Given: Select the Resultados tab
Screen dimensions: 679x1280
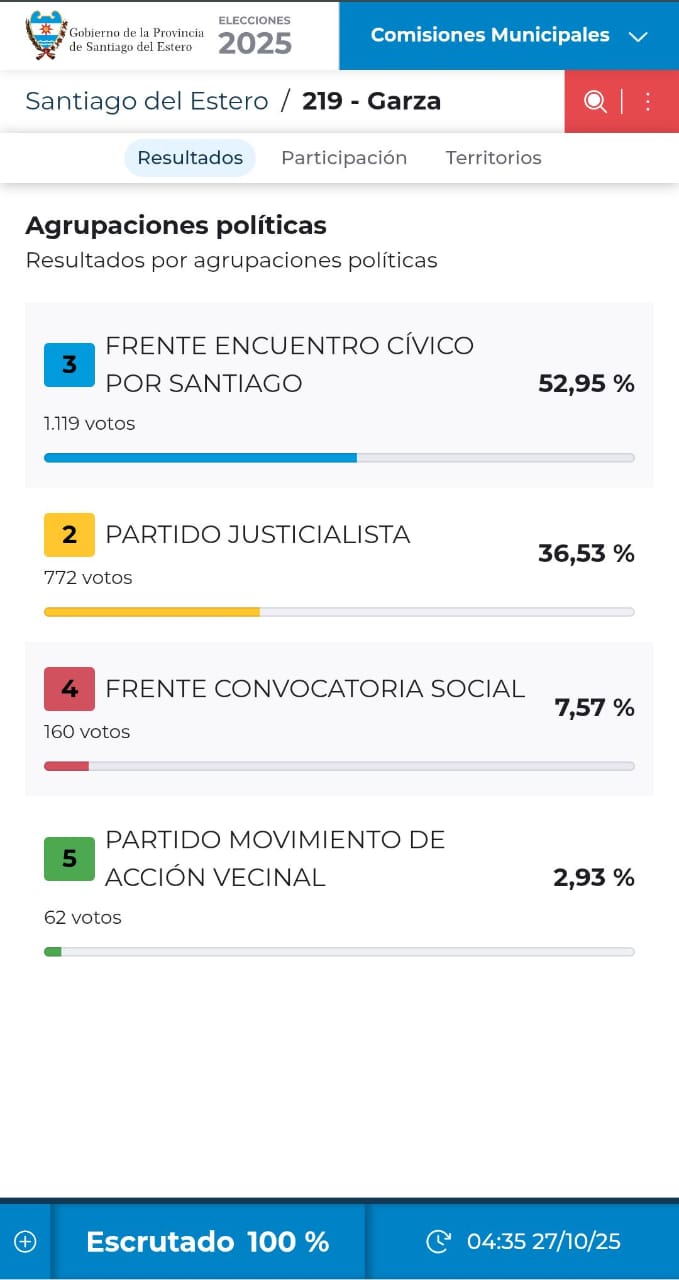Looking at the screenshot, I should pyautogui.click(x=190, y=158).
